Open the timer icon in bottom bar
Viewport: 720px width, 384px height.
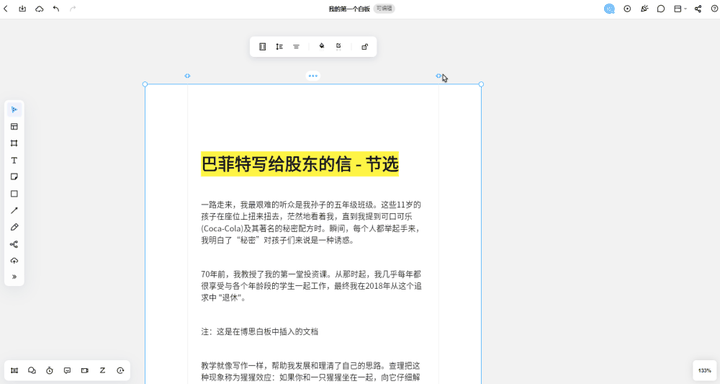(50, 370)
